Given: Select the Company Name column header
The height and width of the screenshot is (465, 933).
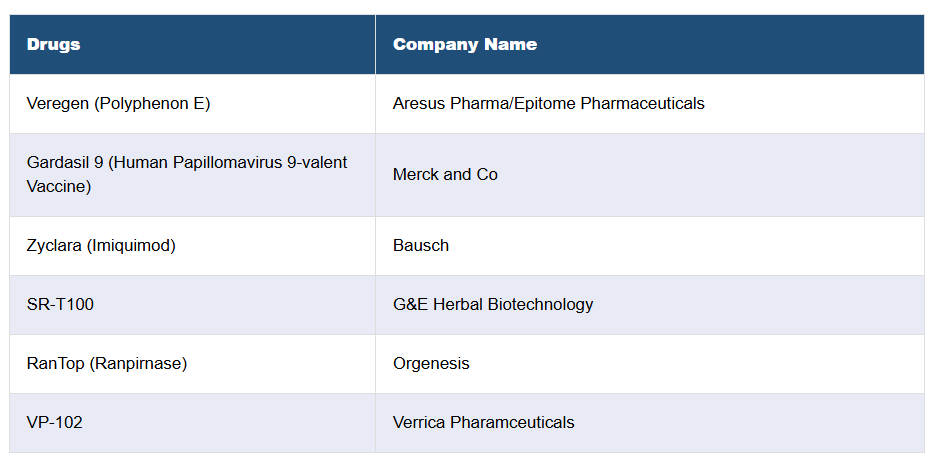Looking at the screenshot, I should click(464, 44).
